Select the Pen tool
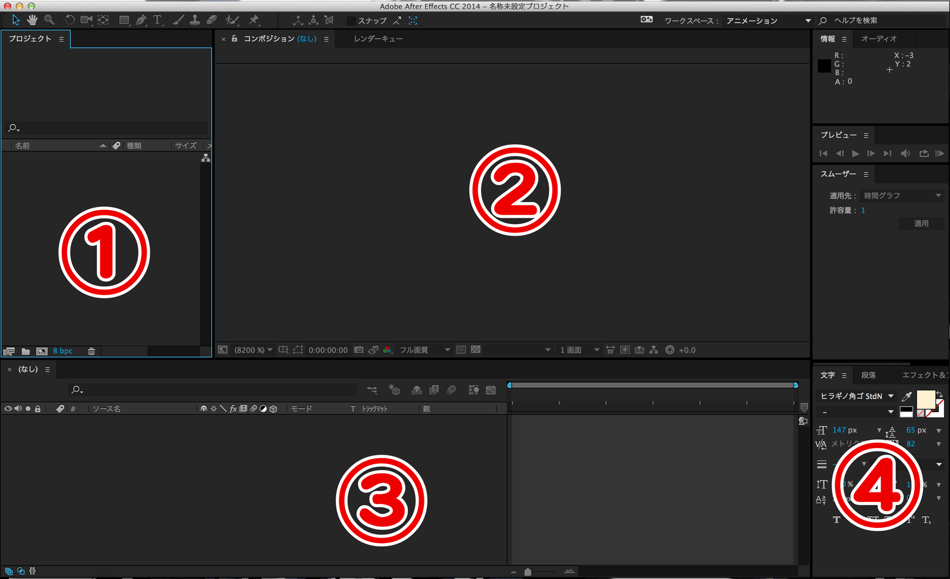This screenshot has height=579, width=950. [x=141, y=20]
